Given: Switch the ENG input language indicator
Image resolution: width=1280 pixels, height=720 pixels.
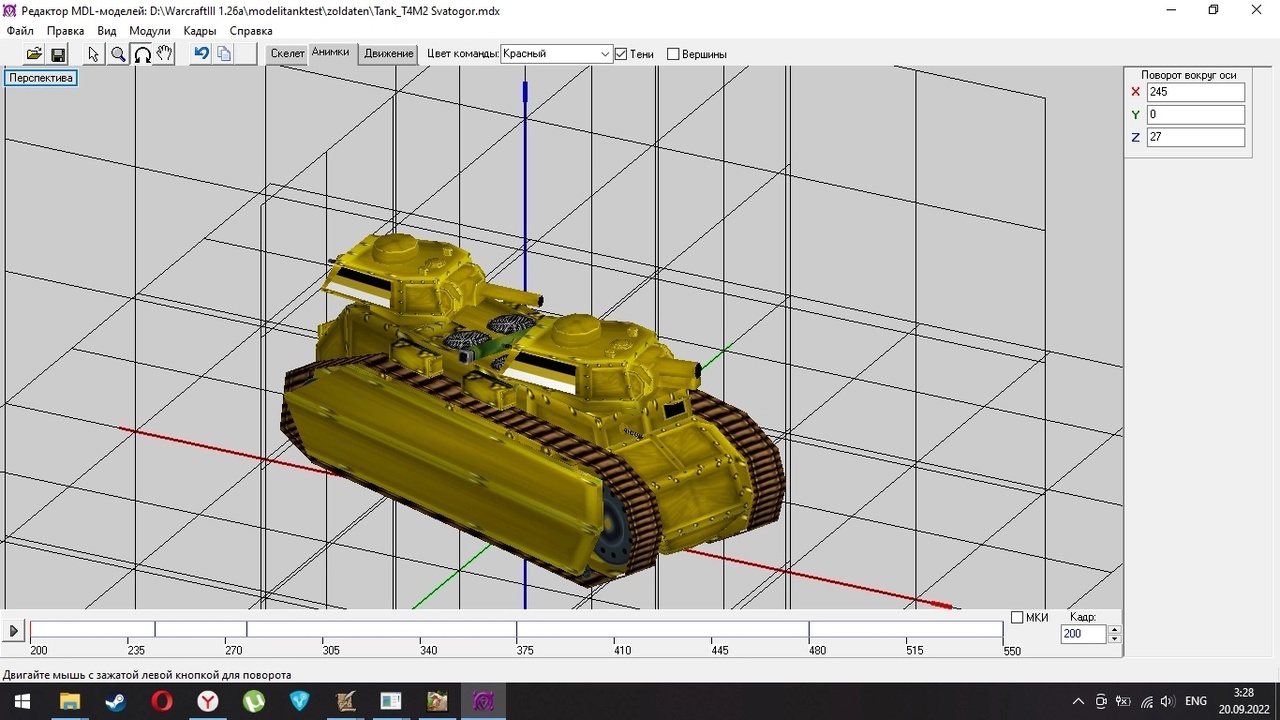Looking at the screenshot, I should click(x=1196, y=701).
